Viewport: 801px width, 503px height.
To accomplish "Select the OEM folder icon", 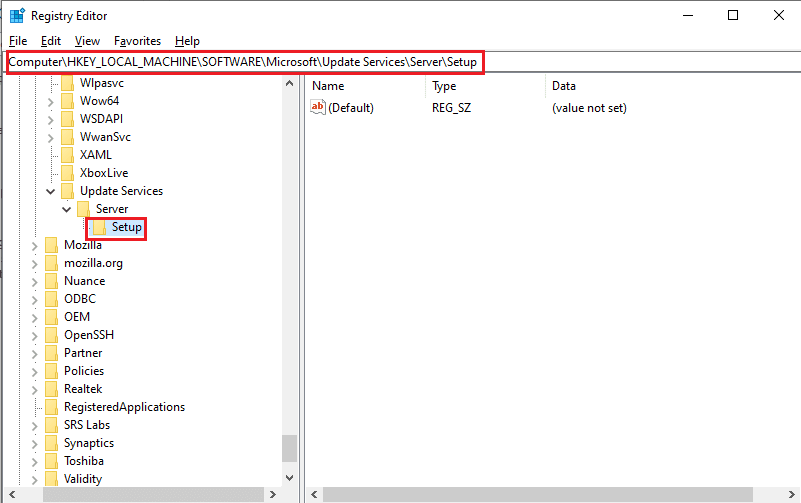I will coord(51,317).
